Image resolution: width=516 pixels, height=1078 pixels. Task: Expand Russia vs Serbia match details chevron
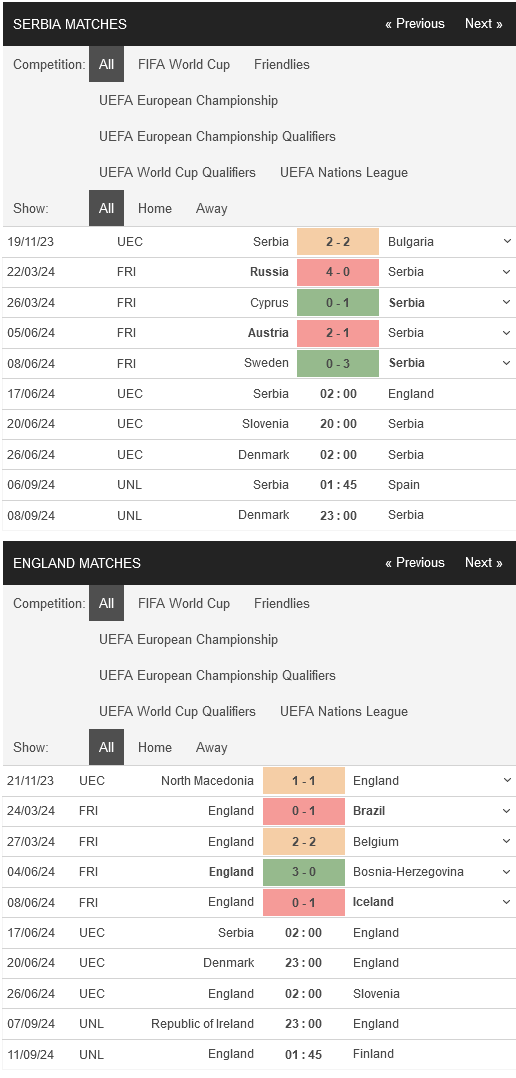point(507,272)
